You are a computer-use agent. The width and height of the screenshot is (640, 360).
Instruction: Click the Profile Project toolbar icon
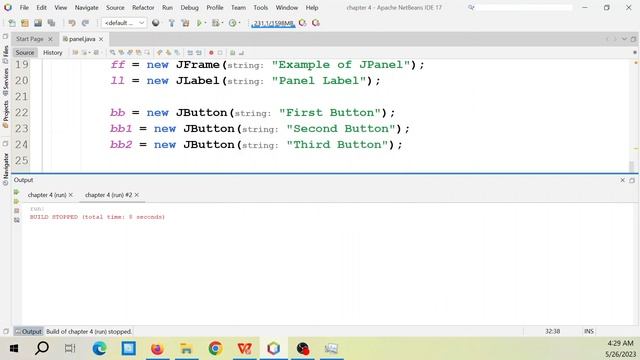232,23
